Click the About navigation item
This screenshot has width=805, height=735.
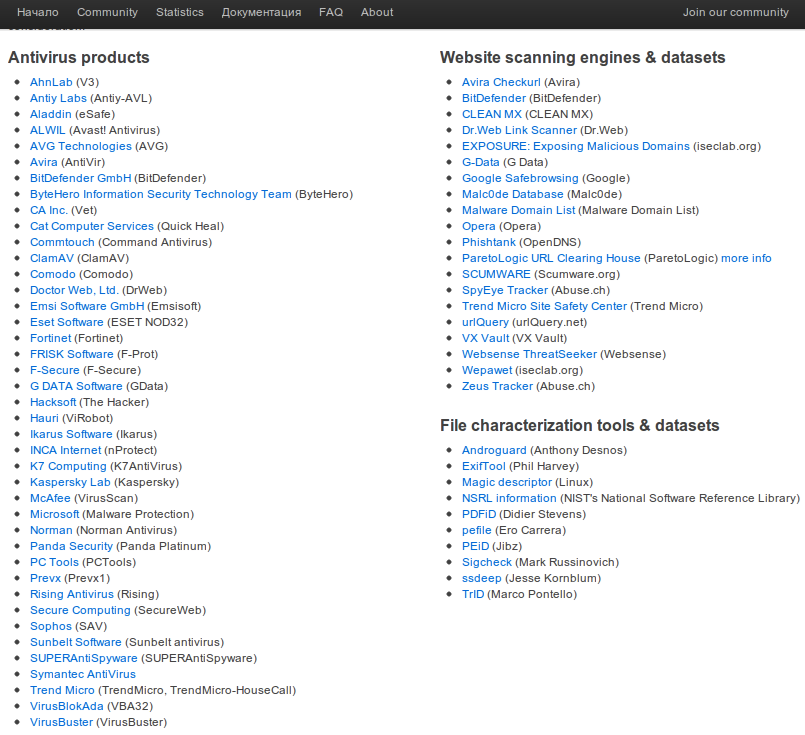tap(377, 12)
